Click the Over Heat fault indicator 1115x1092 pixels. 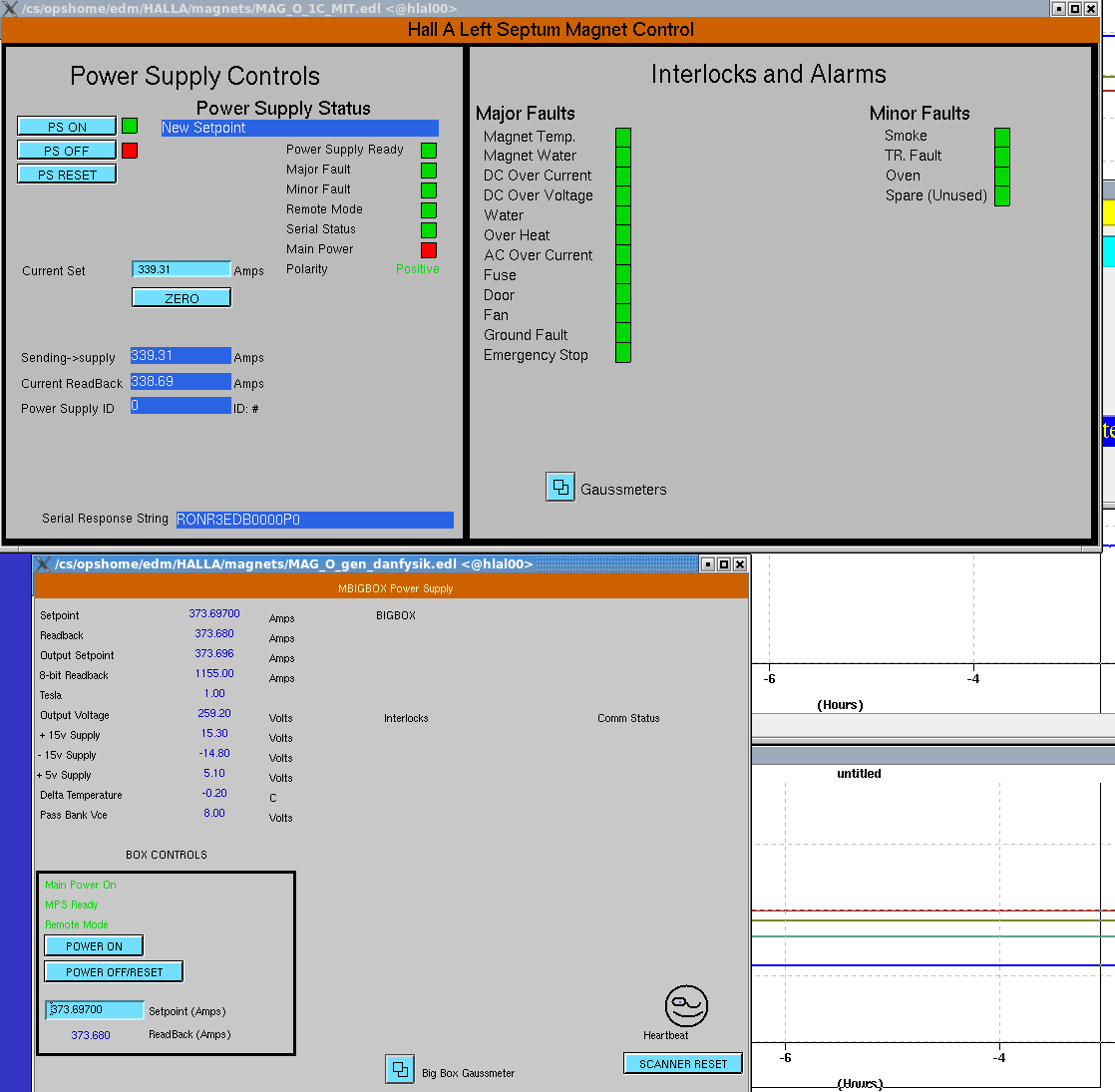623,235
